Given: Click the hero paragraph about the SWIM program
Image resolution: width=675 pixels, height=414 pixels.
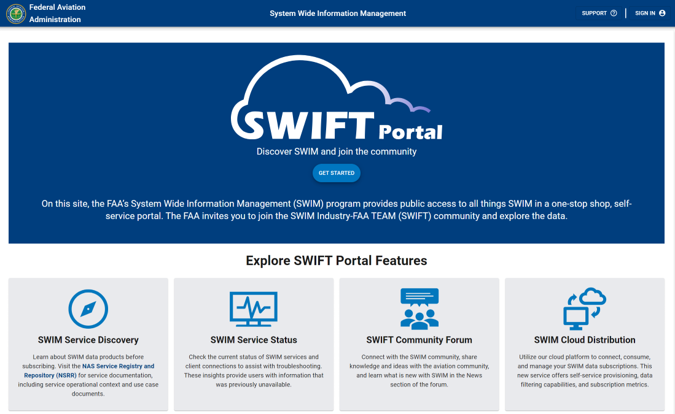Looking at the screenshot, I should (x=337, y=210).
